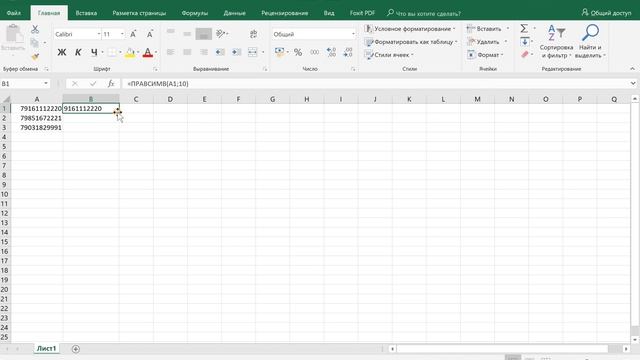The height and width of the screenshot is (360, 640).
Task: Toggle bold Ж formatting
Action: click(x=62, y=52)
